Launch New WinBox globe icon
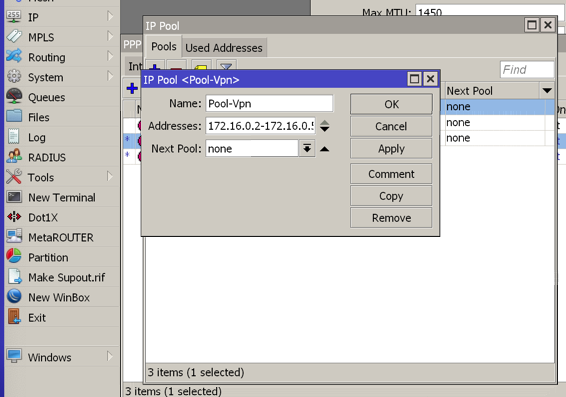Image resolution: width=566 pixels, height=397 pixels. tap(14, 297)
